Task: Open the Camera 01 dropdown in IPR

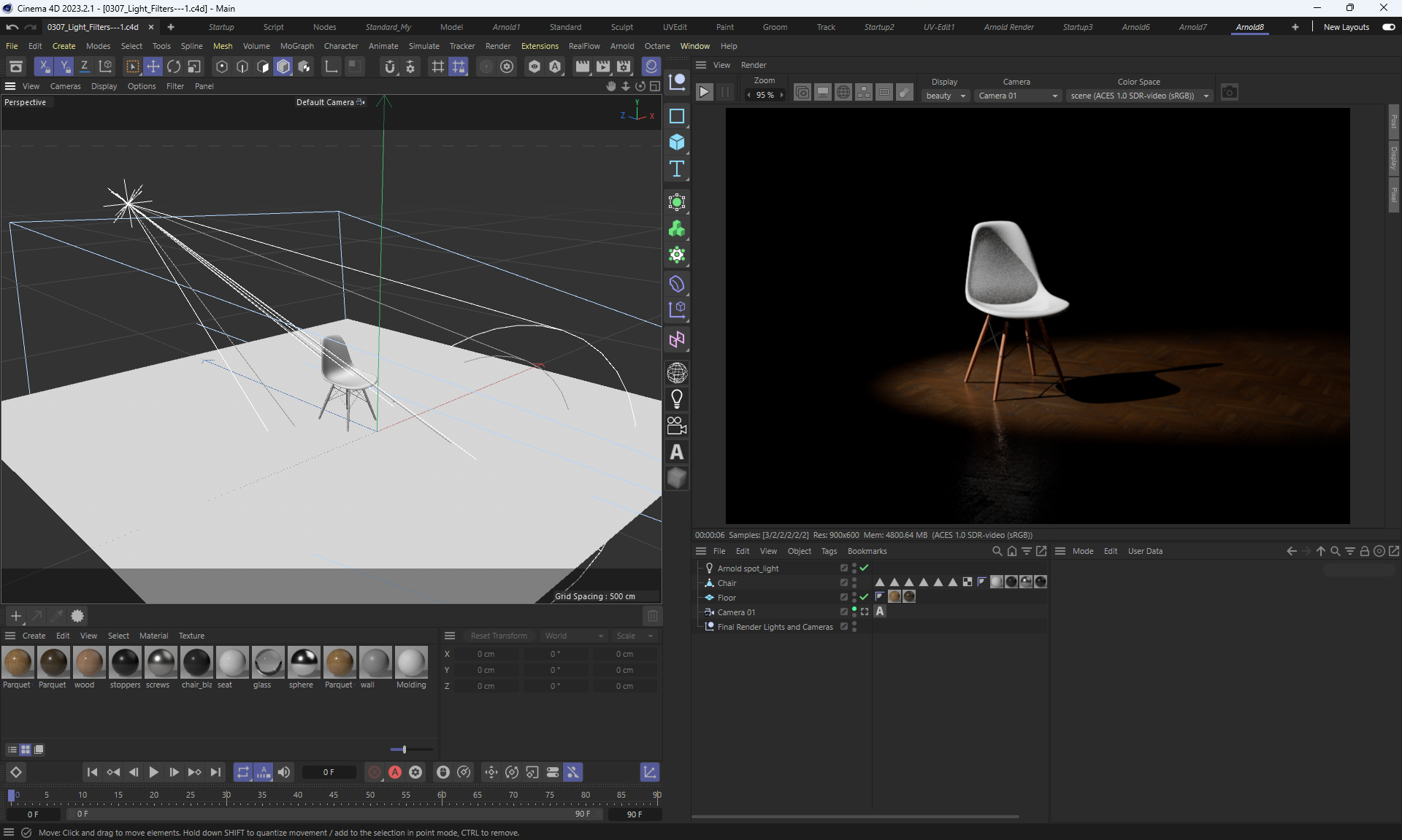Action: click(1017, 96)
